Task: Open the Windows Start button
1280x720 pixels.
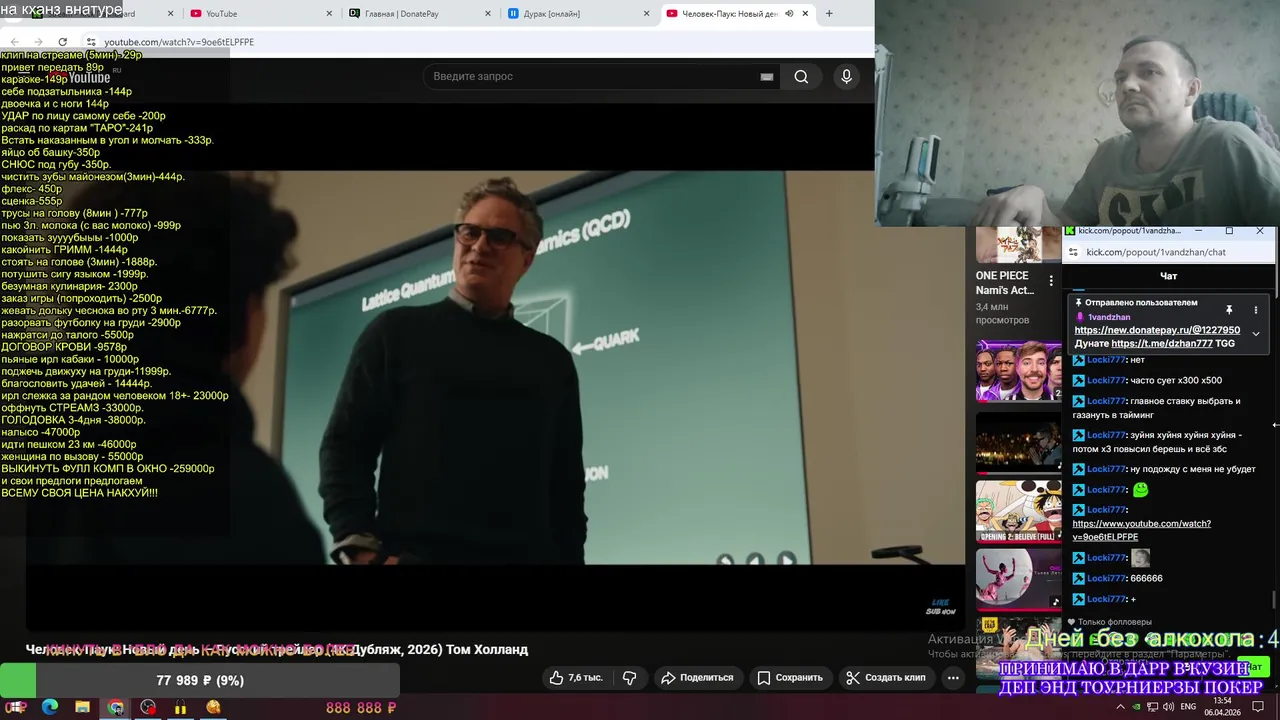Action: 16,707
